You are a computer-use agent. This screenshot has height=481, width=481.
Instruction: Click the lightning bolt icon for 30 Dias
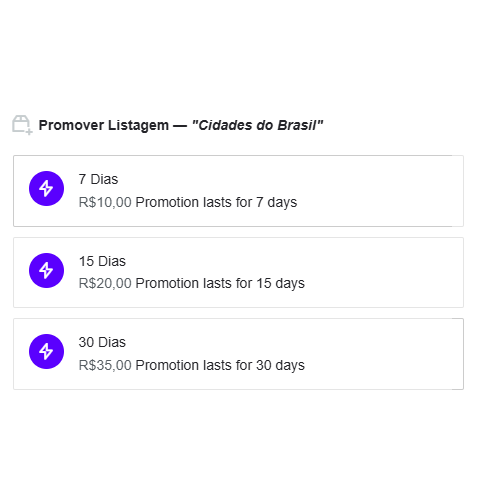(x=46, y=351)
